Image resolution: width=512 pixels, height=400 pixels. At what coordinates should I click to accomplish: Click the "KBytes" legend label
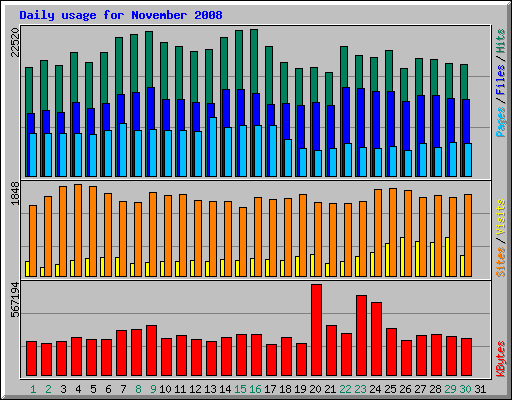click(501, 359)
